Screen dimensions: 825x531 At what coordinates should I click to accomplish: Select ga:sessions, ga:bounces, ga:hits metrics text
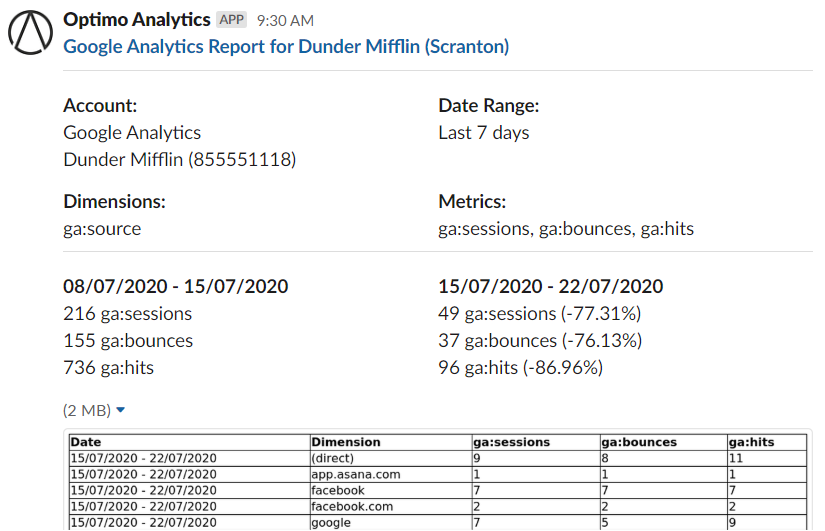tap(566, 228)
